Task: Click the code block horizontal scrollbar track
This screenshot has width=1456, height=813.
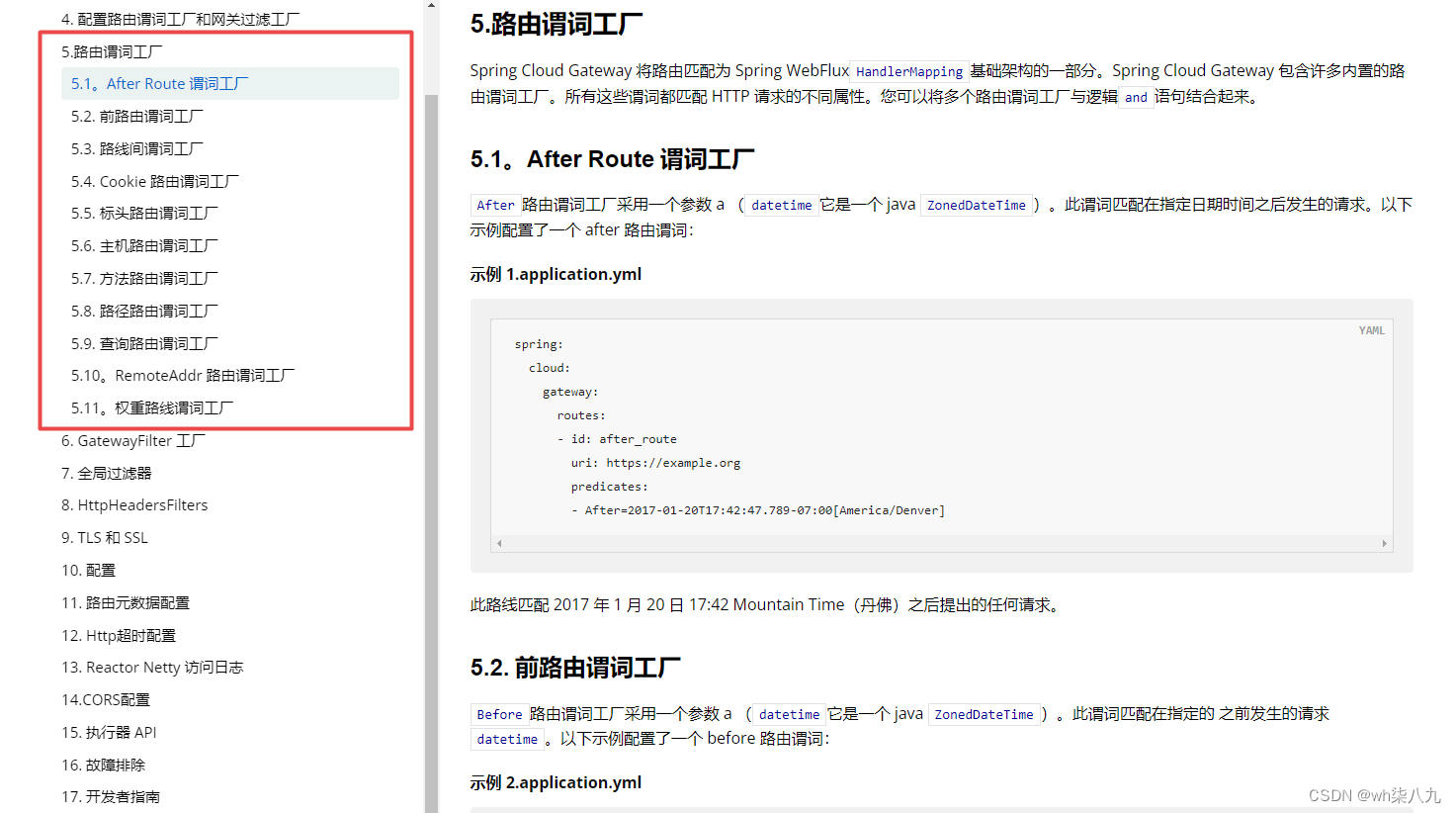Action: coord(942,543)
